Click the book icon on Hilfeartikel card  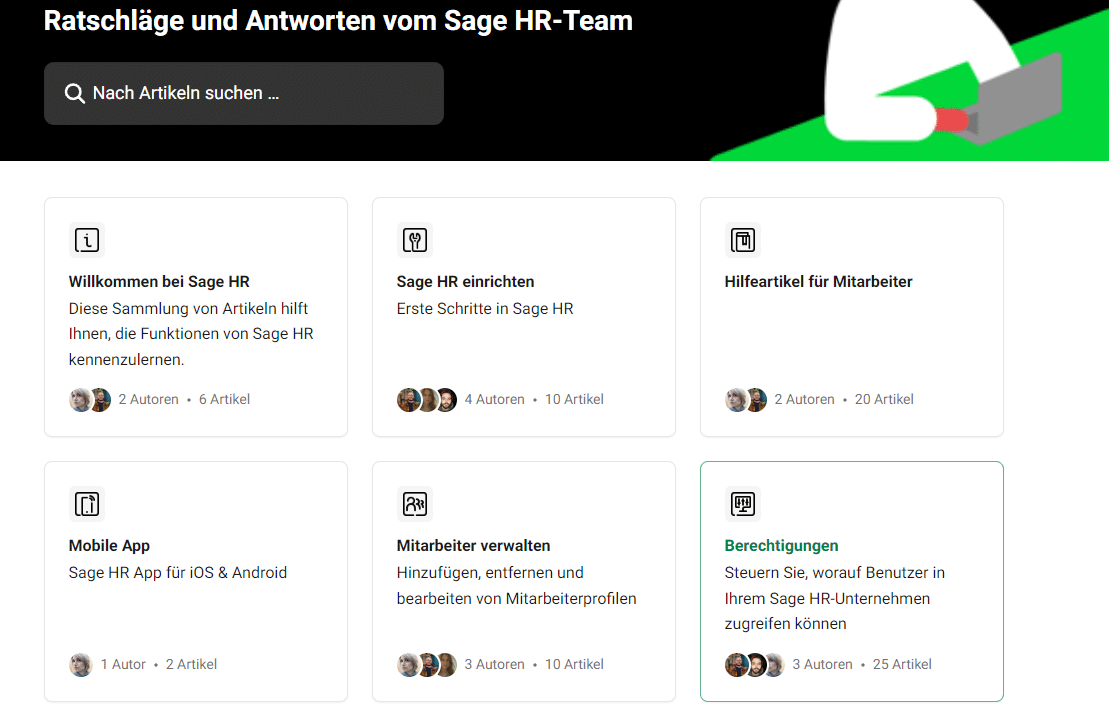[743, 240]
